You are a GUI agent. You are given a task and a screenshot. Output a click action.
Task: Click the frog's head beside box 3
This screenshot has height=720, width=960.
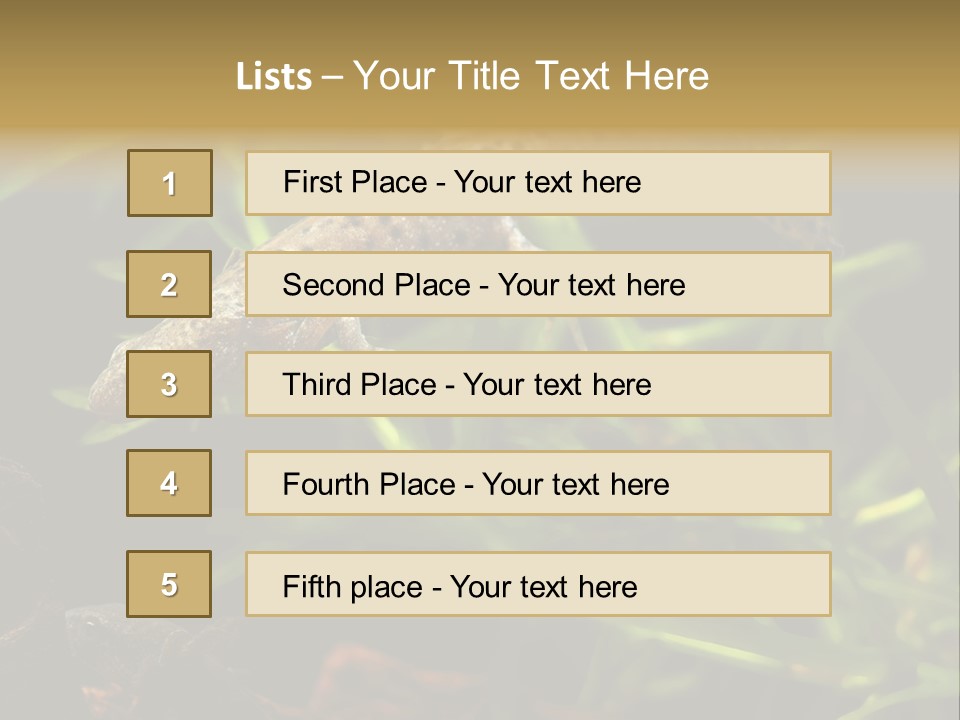pos(108,380)
